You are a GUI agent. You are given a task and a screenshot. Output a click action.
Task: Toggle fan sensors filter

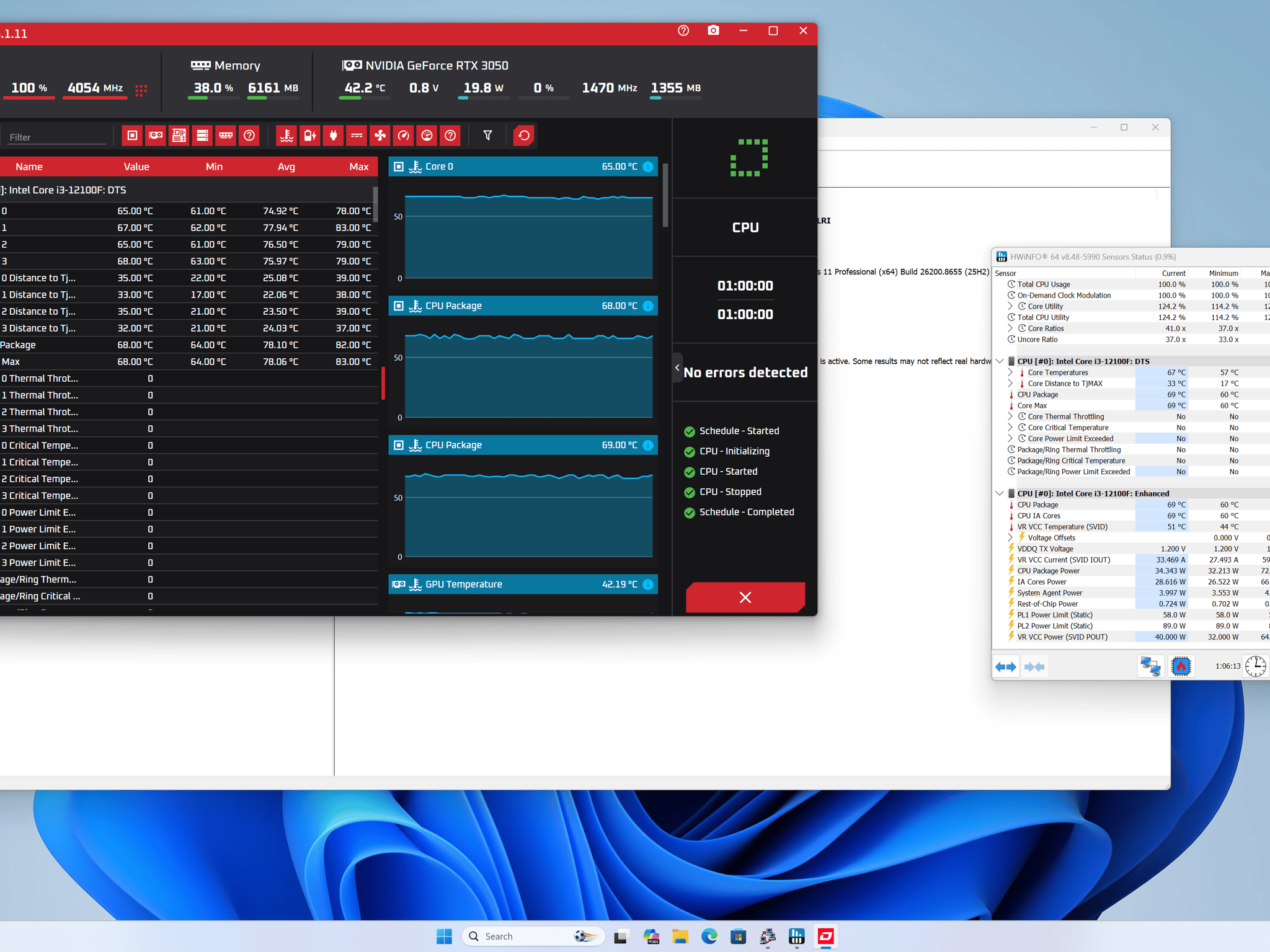(380, 135)
